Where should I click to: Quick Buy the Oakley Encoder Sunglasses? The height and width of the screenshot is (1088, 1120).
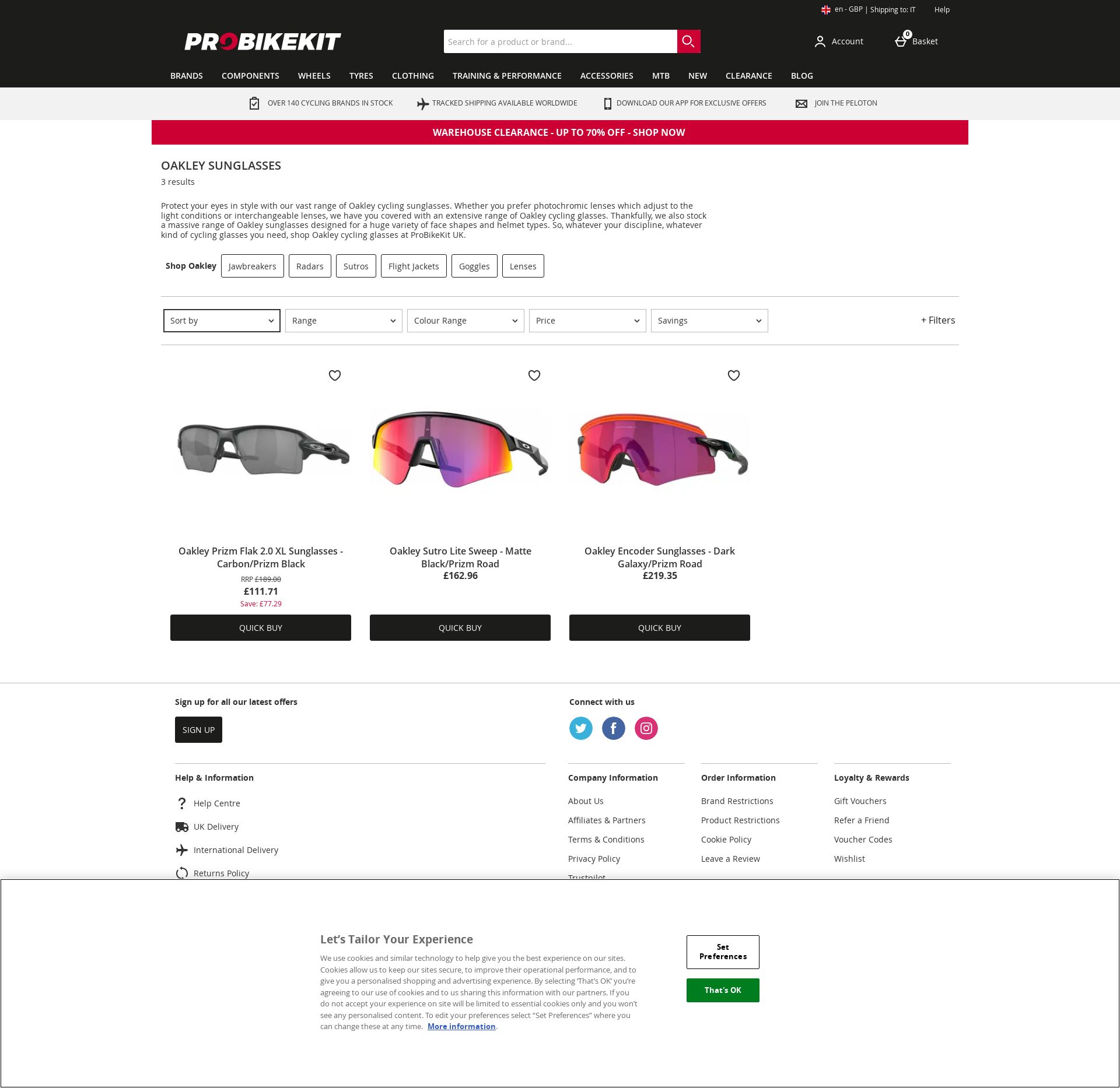(x=660, y=628)
